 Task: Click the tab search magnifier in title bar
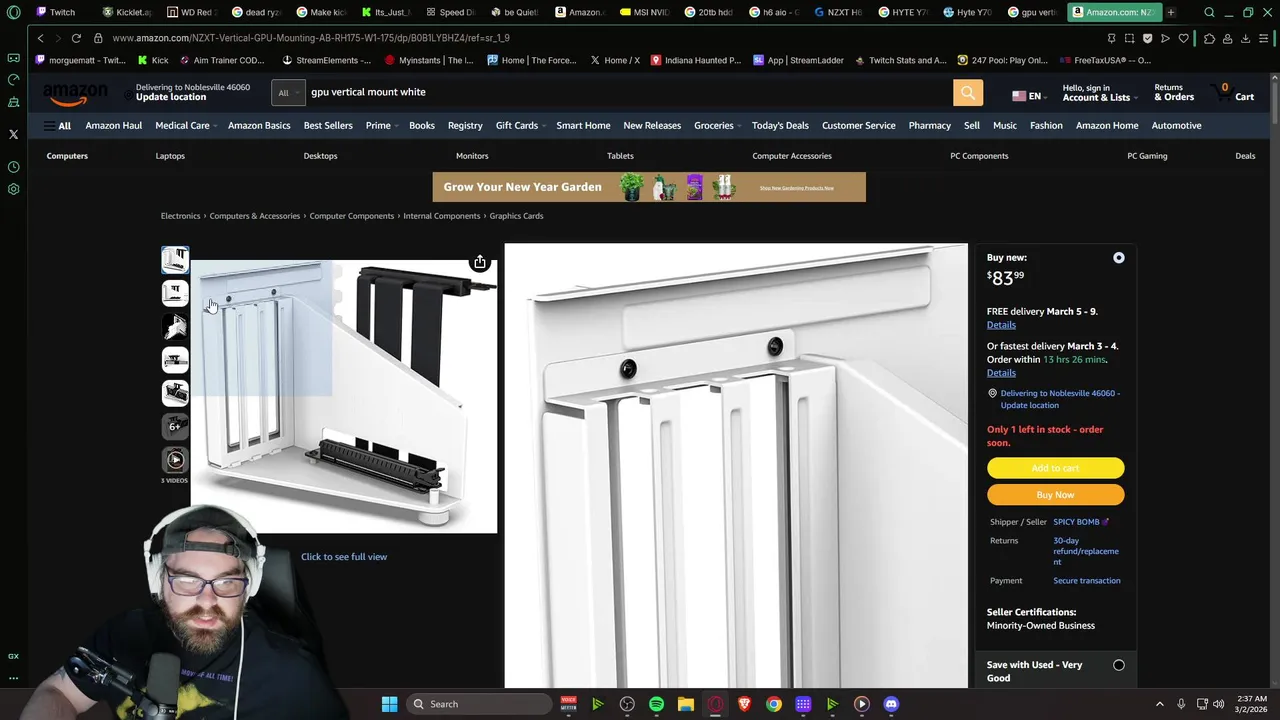point(1209,12)
